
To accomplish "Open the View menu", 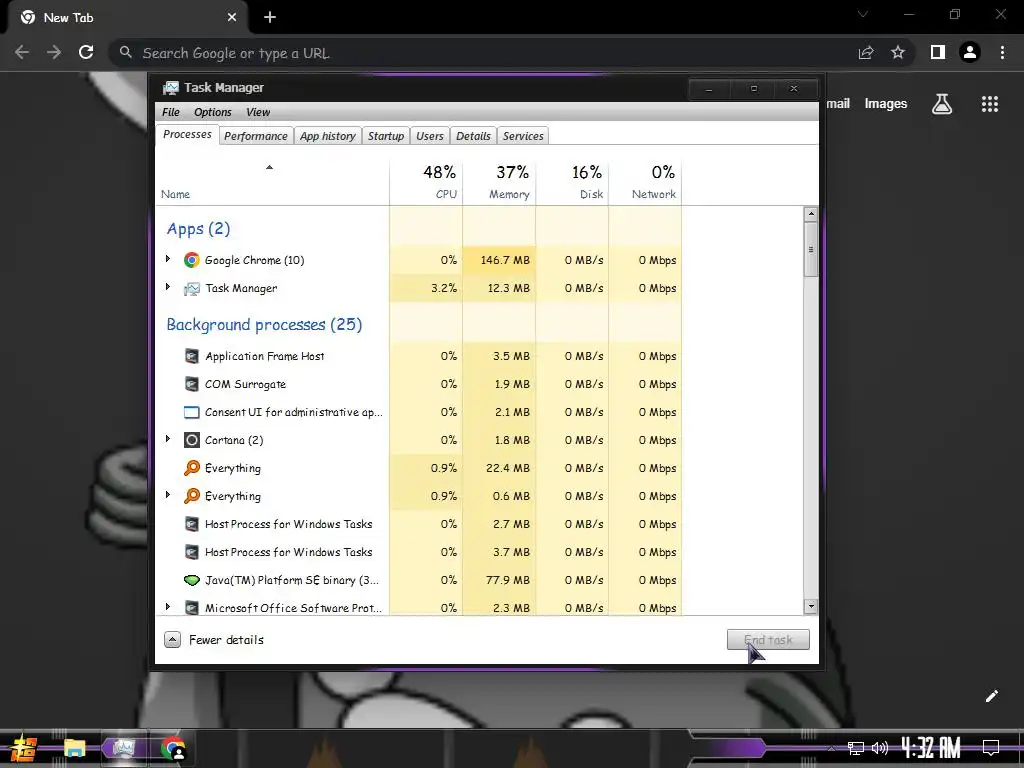I will [258, 112].
